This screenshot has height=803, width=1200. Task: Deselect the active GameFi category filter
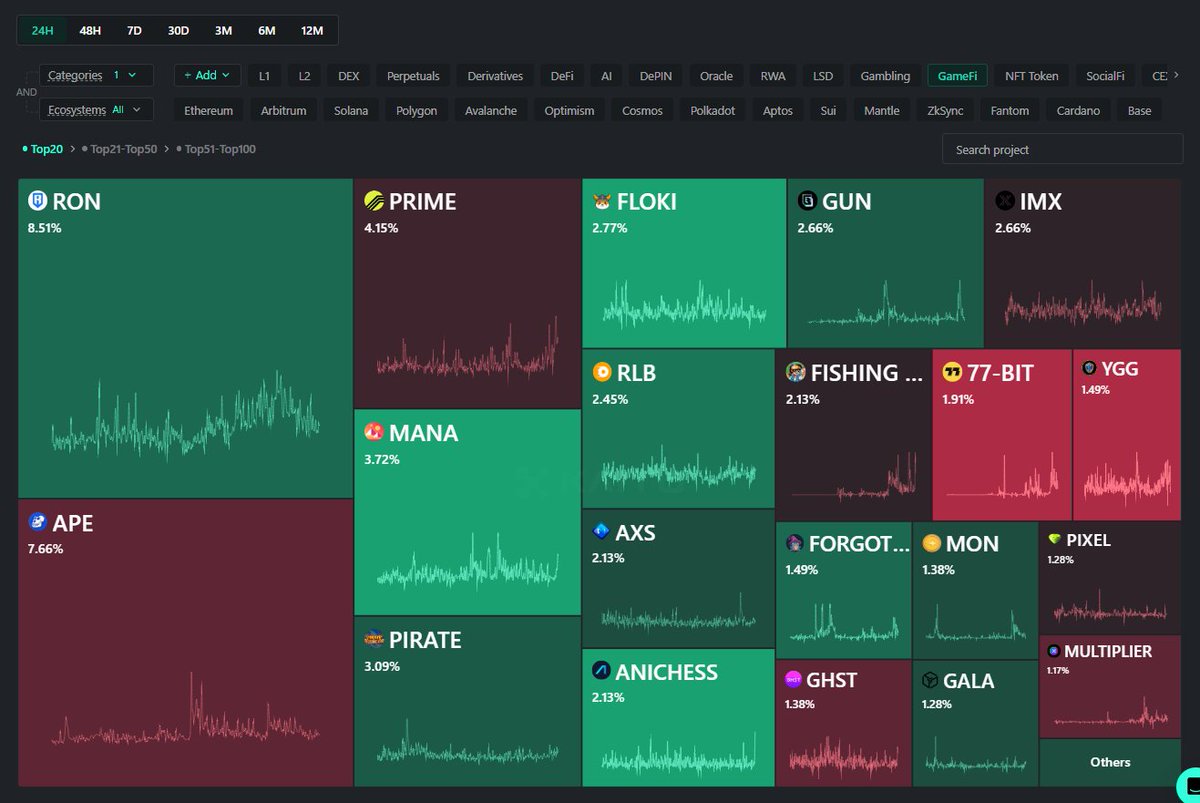[957, 76]
